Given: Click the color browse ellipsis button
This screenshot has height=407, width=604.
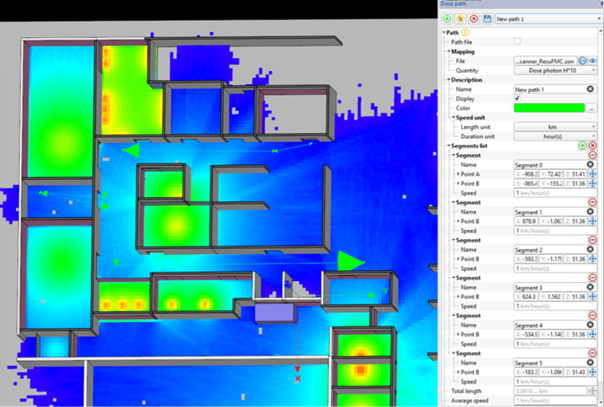Looking at the screenshot, I should [x=592, y=108].
